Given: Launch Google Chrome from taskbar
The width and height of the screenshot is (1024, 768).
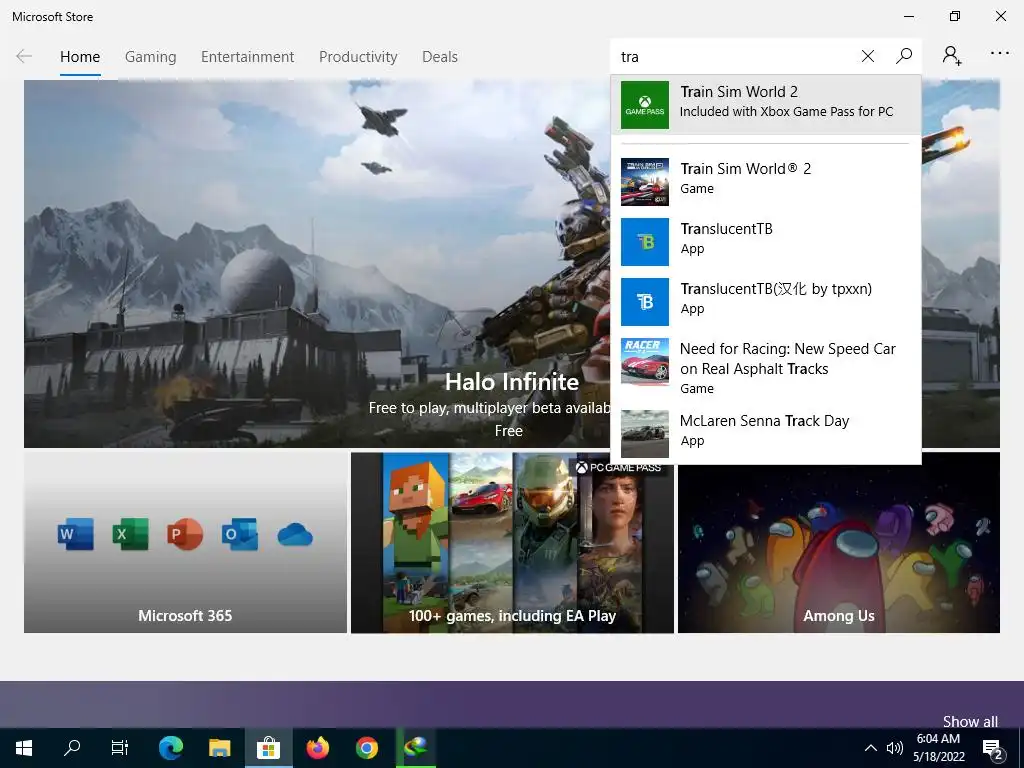Looking at the screenshot, I should click(366, 748).
